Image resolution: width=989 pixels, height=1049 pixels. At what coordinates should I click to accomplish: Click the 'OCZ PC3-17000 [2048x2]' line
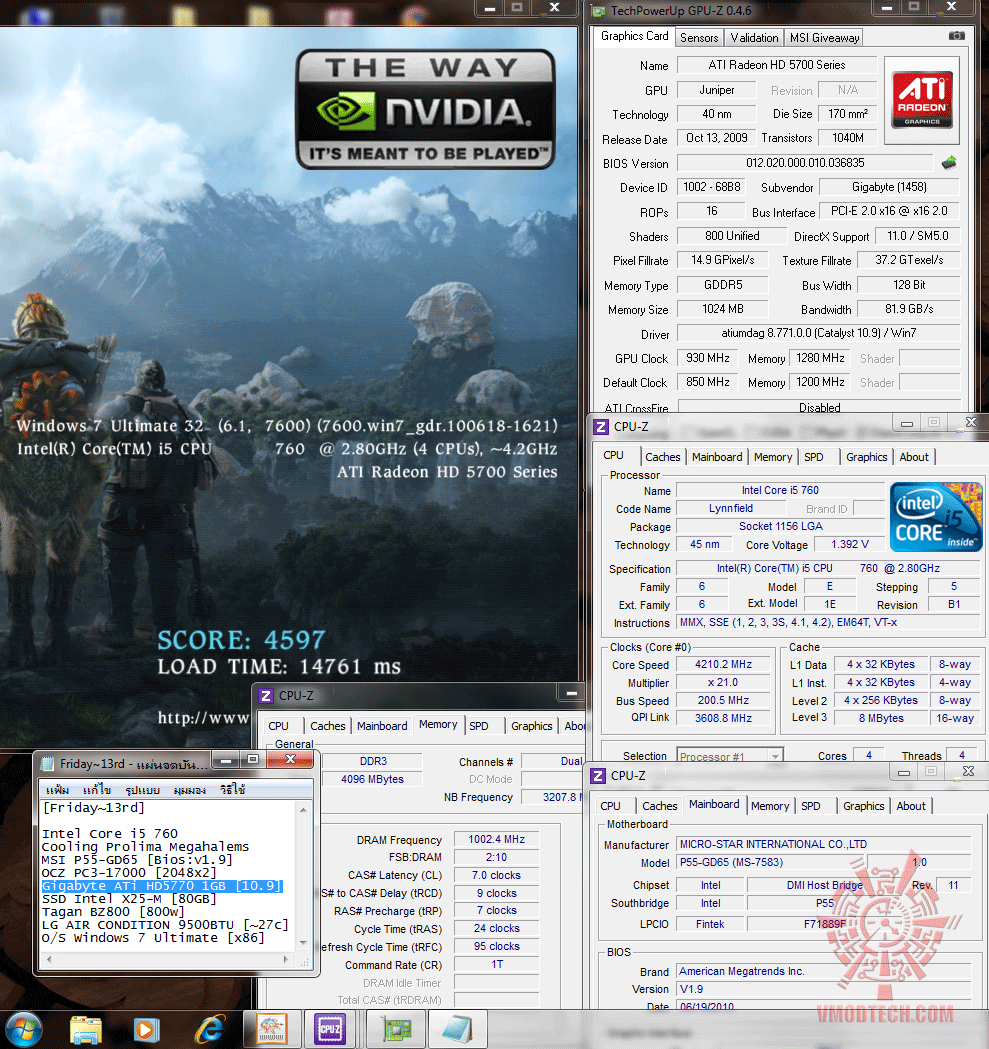(129, 872)
